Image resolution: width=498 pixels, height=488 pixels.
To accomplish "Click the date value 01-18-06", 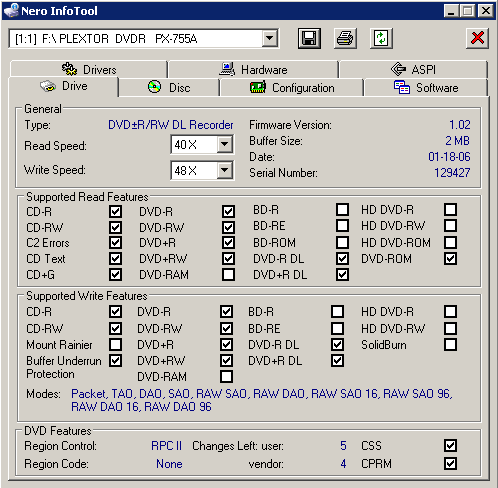I will click(449, 157).
